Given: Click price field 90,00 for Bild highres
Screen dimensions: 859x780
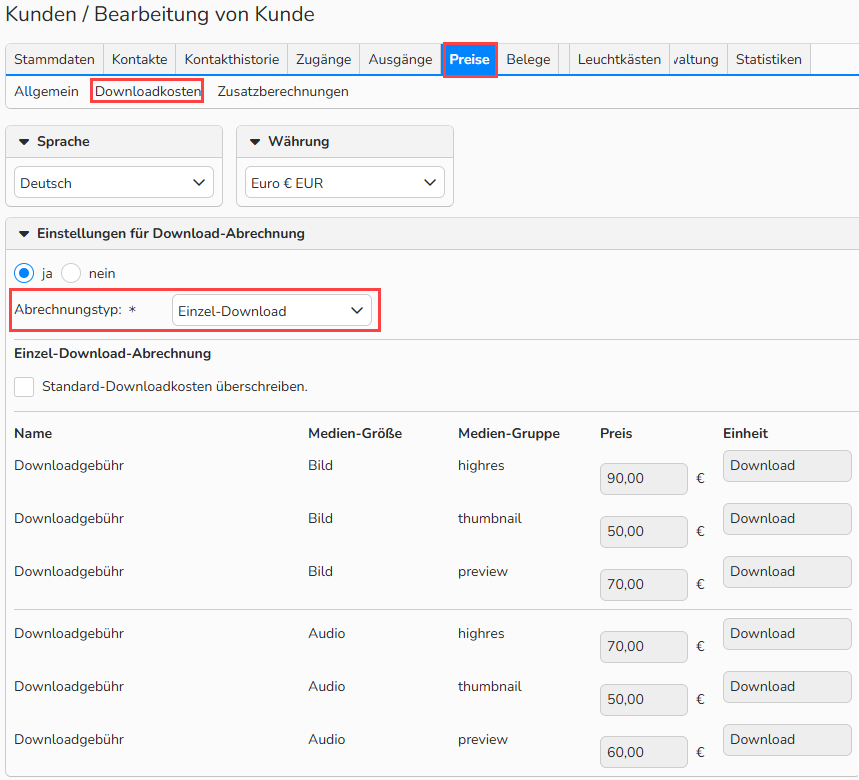Looking at the screenshot, I should 644,479.
